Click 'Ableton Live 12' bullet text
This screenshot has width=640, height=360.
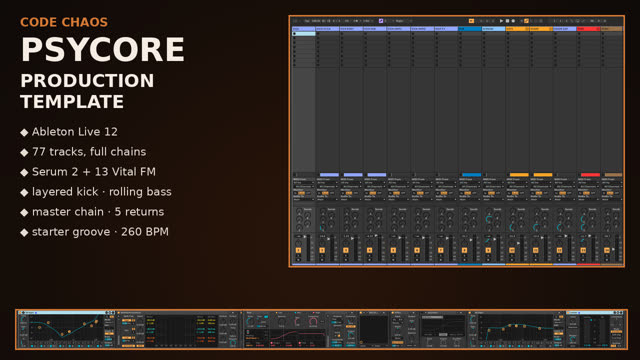(75, 132)
